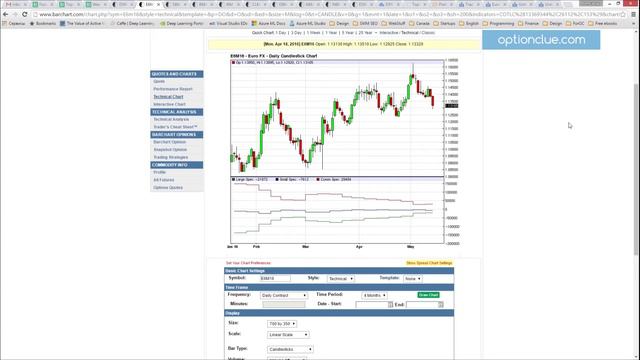
Task: Click the optionclue.com banner
Action: pos(541,40)
